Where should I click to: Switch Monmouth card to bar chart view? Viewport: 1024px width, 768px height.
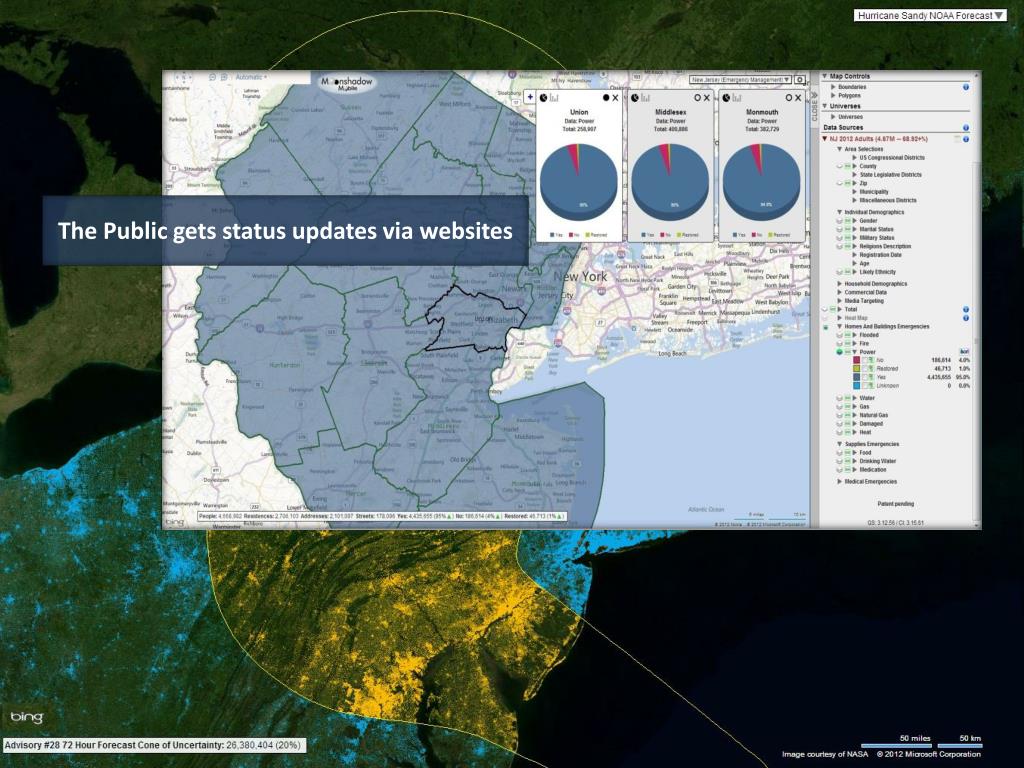tap(737, 98)
